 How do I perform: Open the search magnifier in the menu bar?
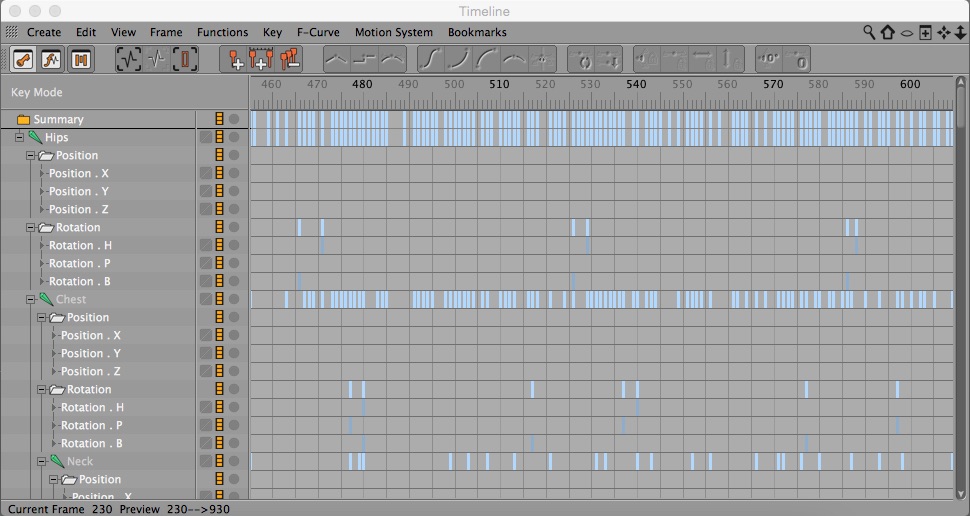click(869, 32)
